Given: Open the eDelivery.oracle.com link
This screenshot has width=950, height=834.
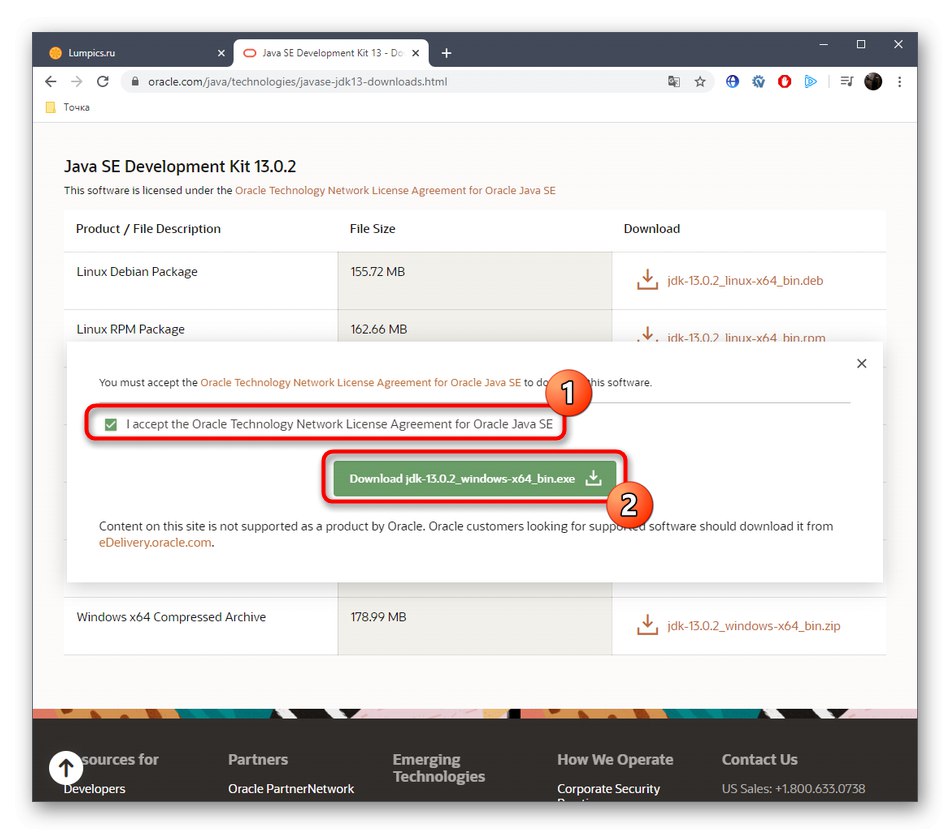Looking at the screenshot, I should [x=155, y=543].
